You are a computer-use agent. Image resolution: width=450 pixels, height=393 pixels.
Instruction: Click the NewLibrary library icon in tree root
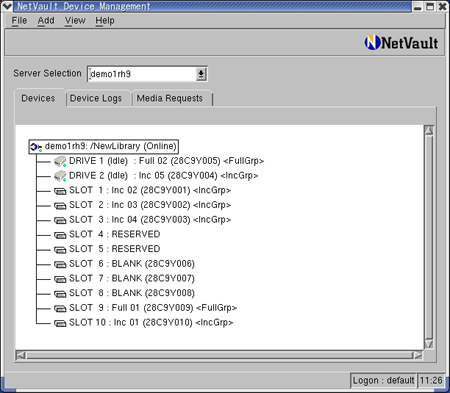tap(36, 147)
